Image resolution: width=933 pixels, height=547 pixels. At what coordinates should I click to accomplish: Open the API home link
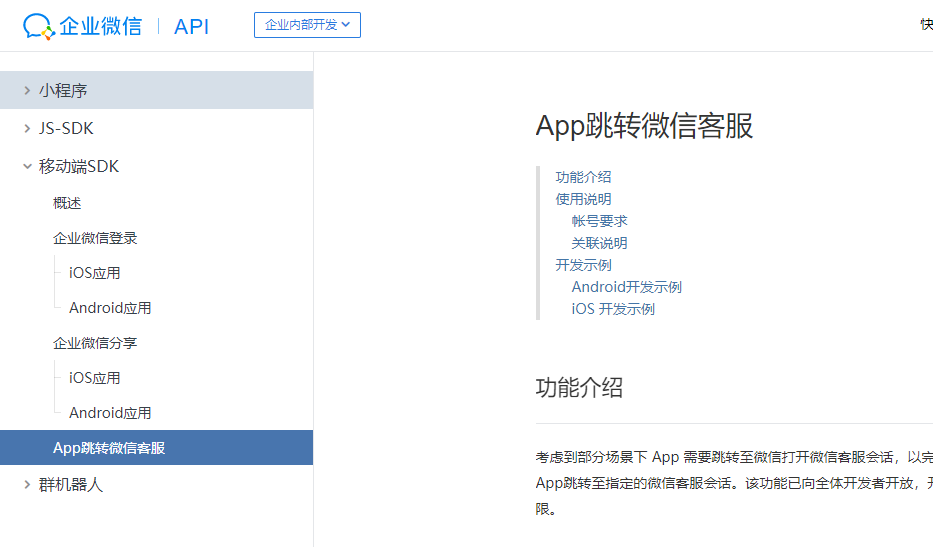click(x=192, y=27)
